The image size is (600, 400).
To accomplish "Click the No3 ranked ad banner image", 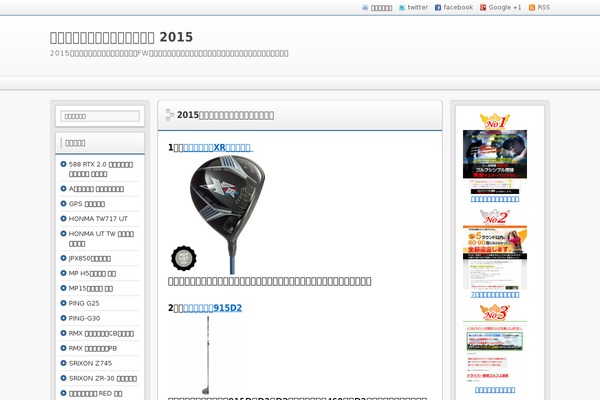I will click(x=495, y=352).
